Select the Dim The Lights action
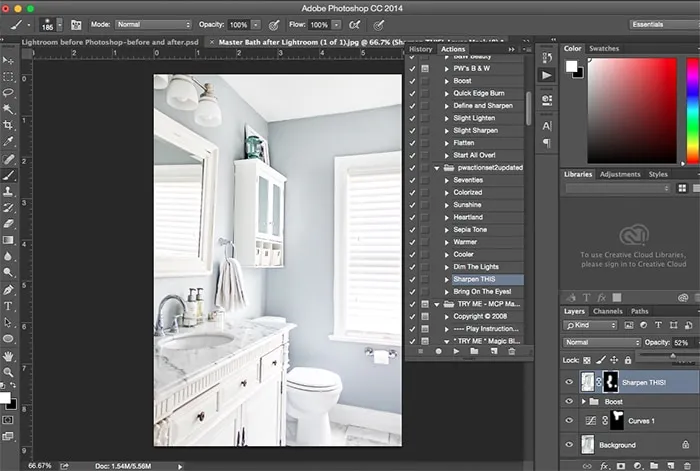This screenshot has width=700, height=471. tap(476, 267)
